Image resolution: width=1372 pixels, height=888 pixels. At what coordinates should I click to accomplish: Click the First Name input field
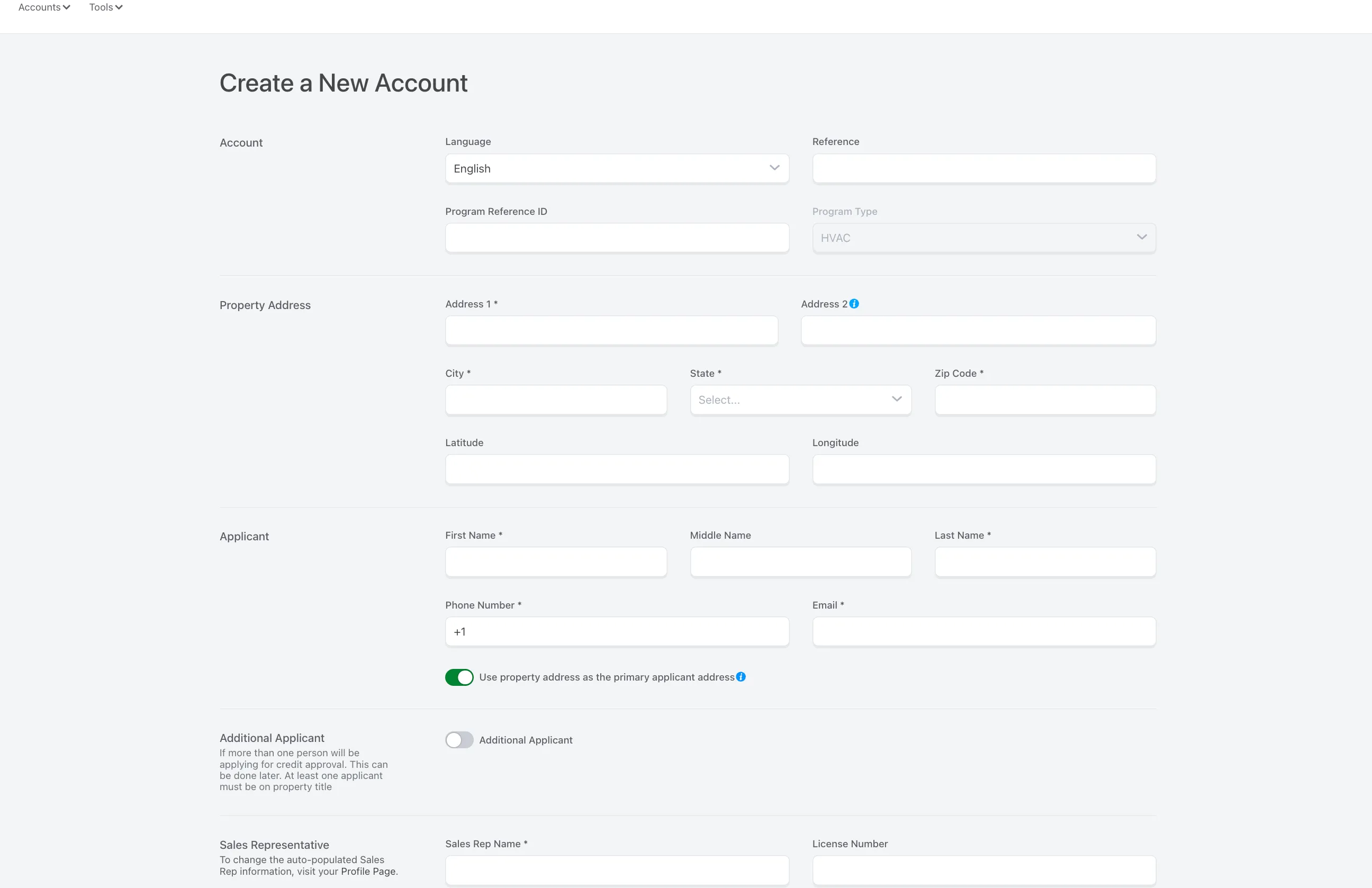click(x=556, y=562)
